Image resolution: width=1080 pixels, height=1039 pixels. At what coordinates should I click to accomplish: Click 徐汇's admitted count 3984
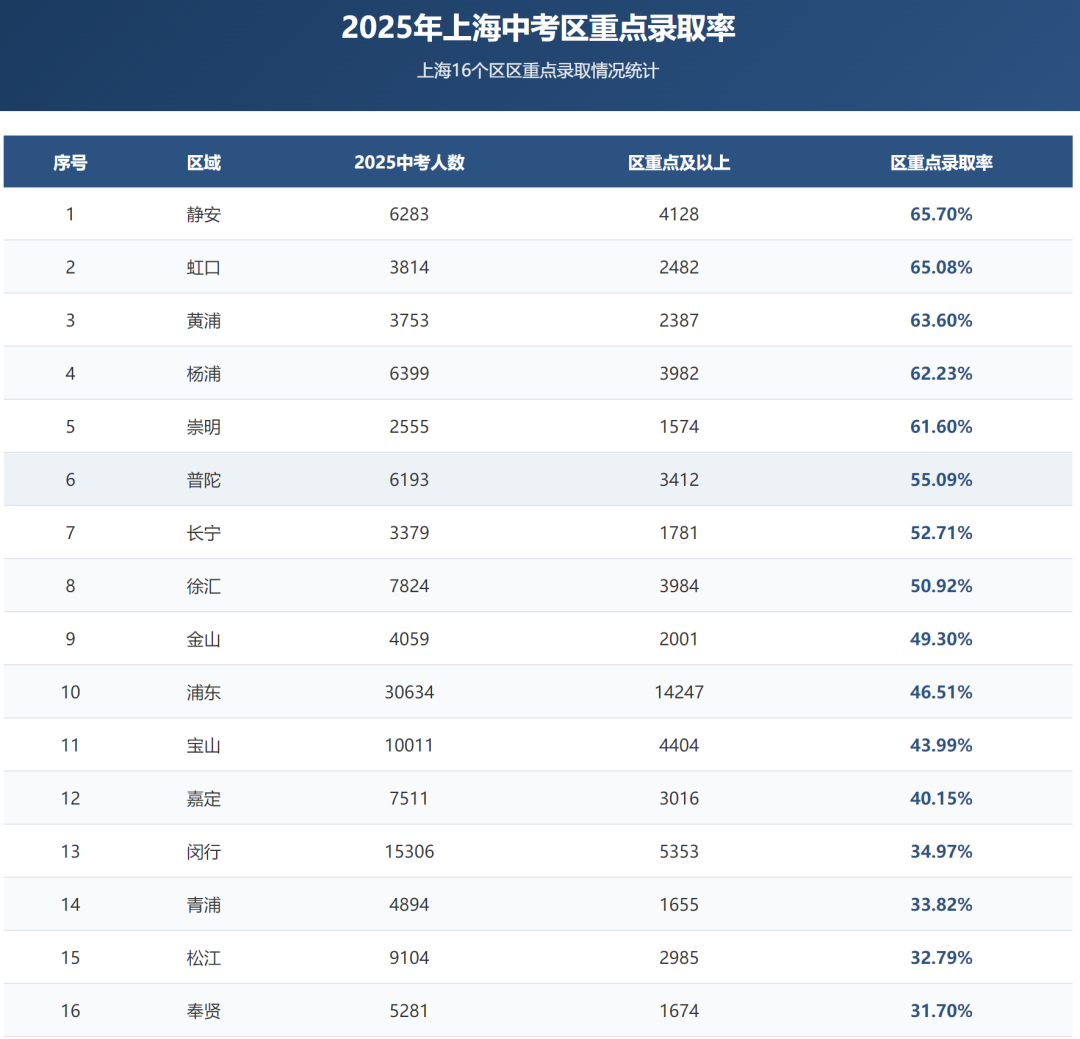coord(679,586)
